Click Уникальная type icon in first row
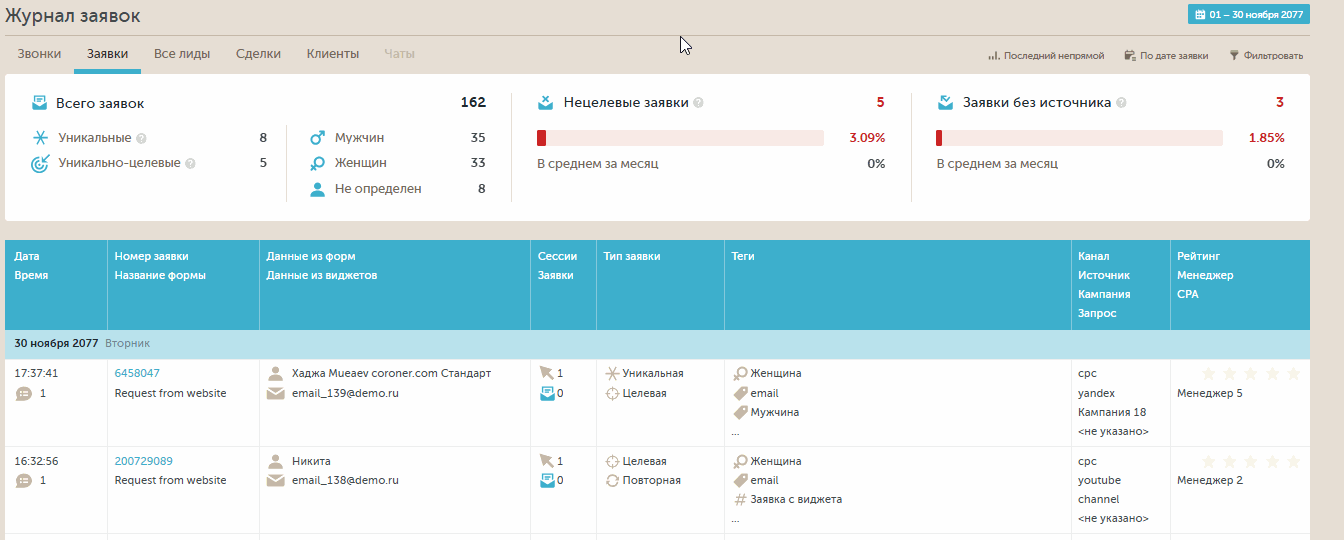The image size is (1344, 540). (x=612, y=373)
